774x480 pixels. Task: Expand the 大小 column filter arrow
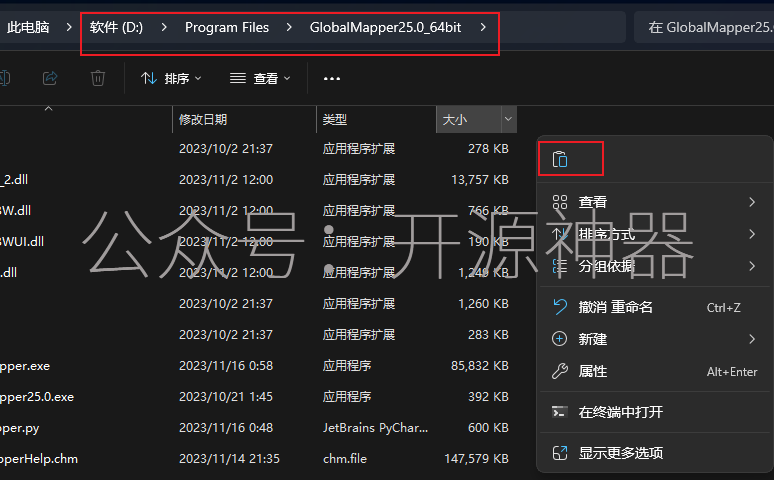point(508,119)
